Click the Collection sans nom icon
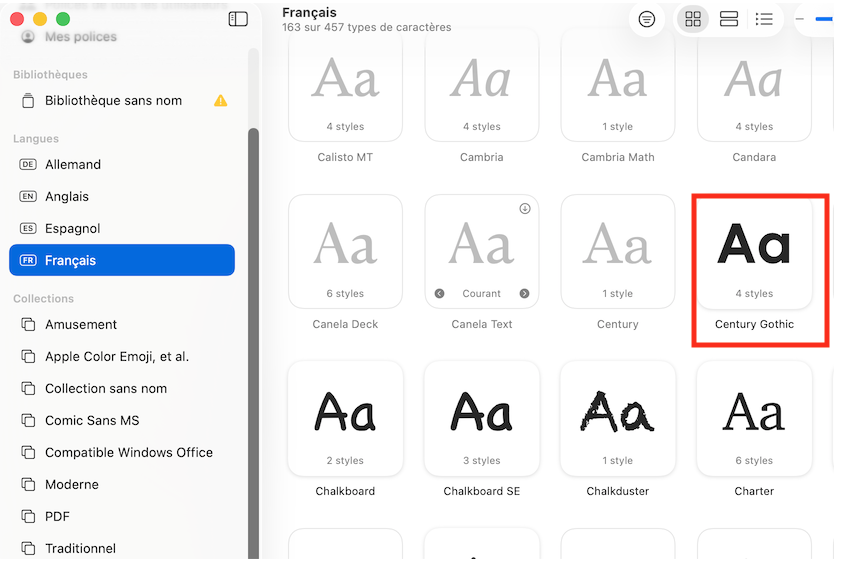 coord(28,389)
